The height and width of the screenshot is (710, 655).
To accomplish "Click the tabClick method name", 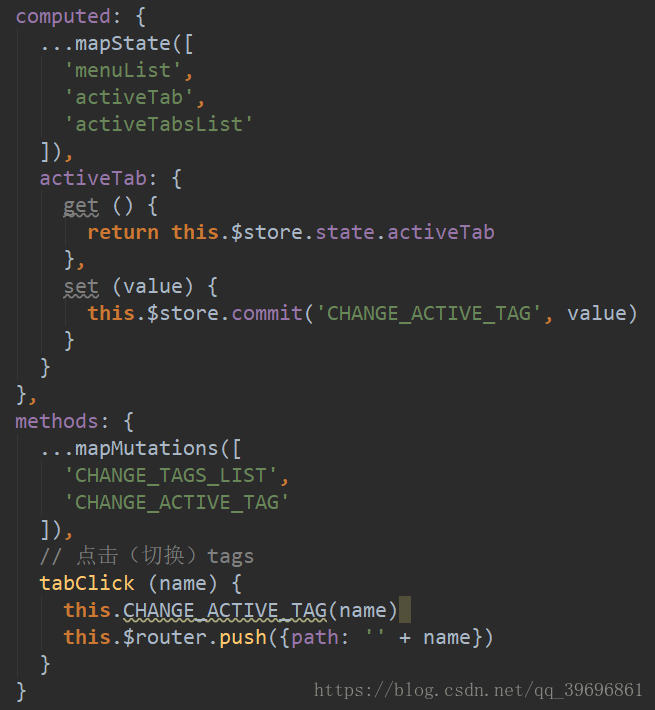I will pyautogui.click(x=87, y=584).
